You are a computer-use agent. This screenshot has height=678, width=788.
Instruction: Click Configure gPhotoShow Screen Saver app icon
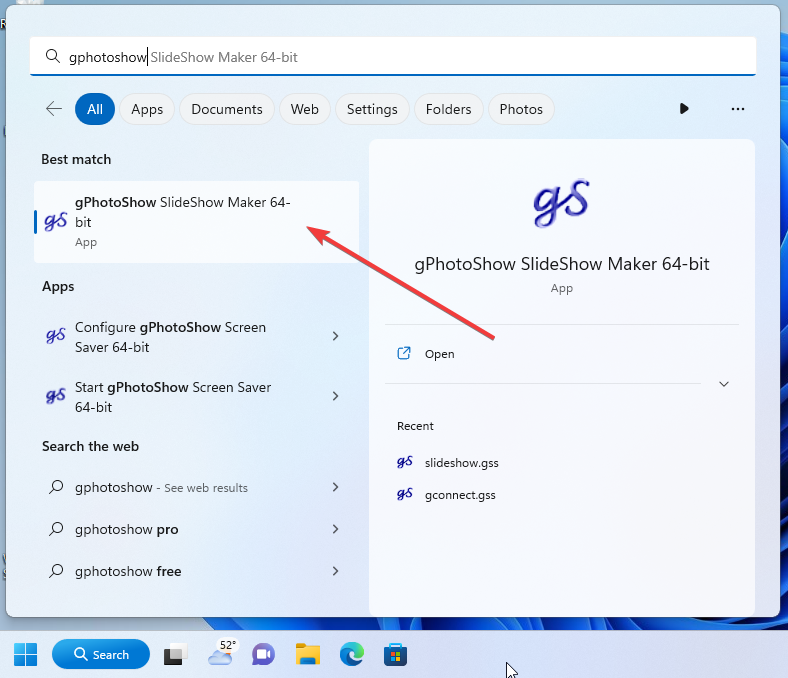click(55, 336)
